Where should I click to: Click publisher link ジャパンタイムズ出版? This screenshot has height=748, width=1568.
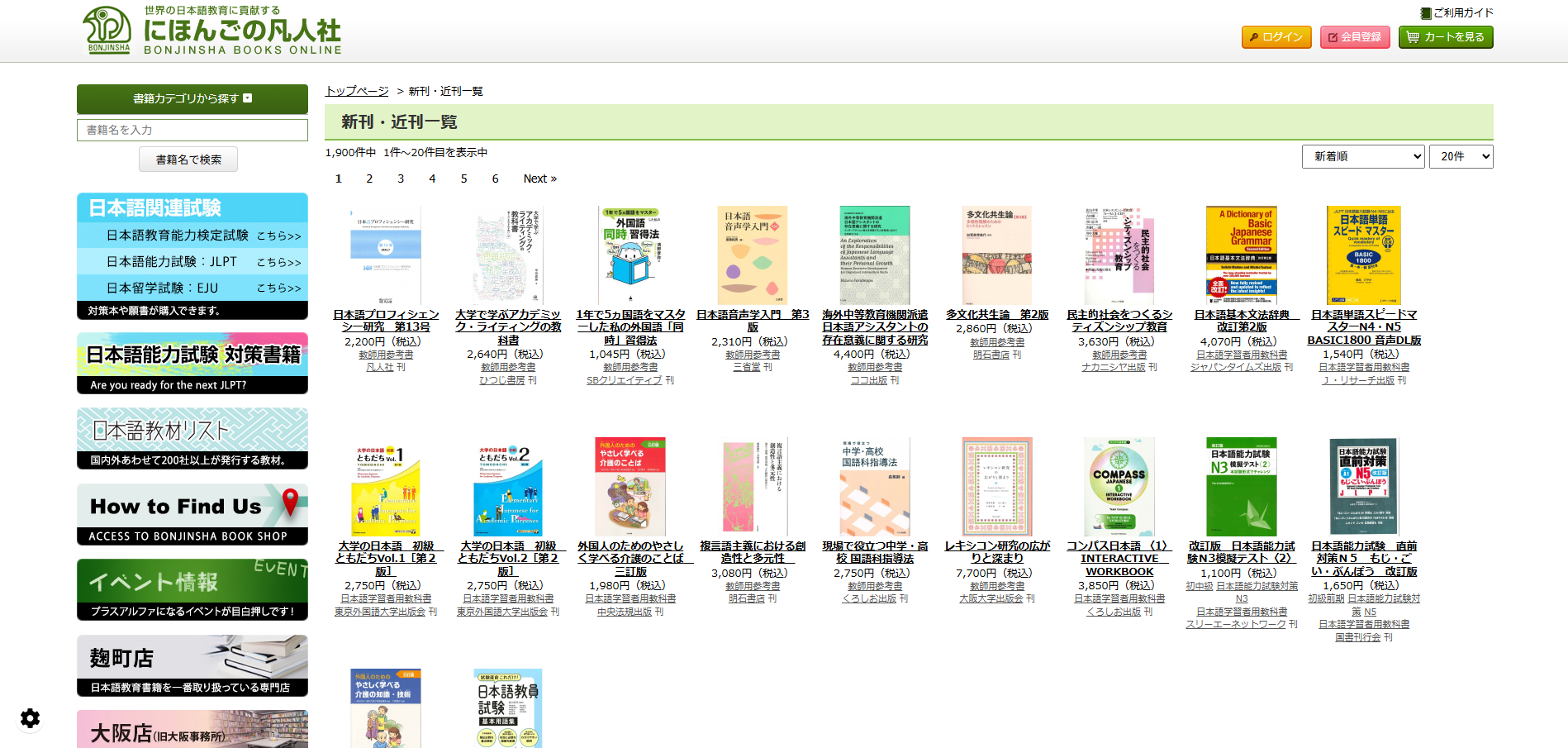pyautogui.click(x=1236, y=367)
